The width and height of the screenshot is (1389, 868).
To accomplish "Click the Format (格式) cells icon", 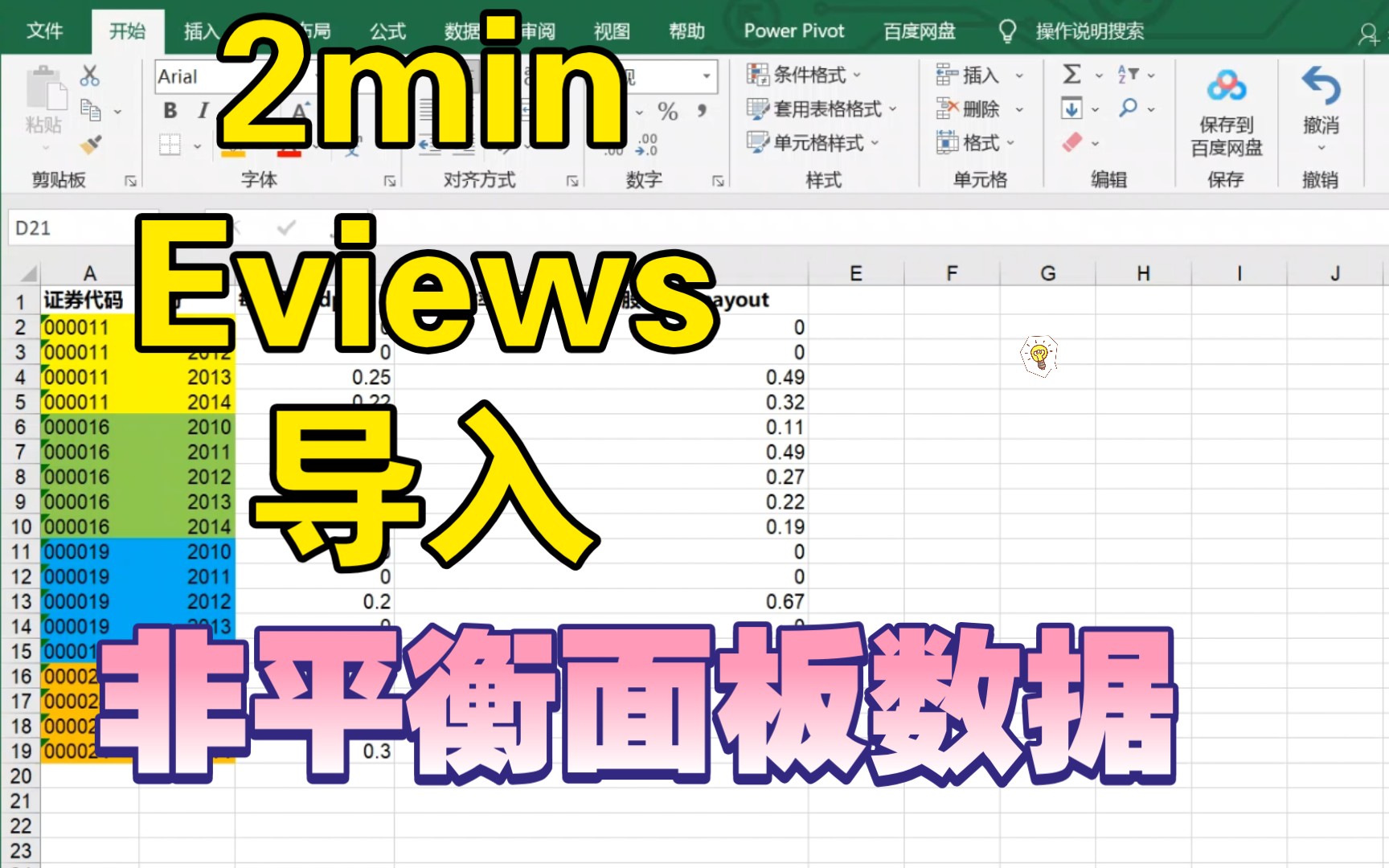I will [947, 142].
